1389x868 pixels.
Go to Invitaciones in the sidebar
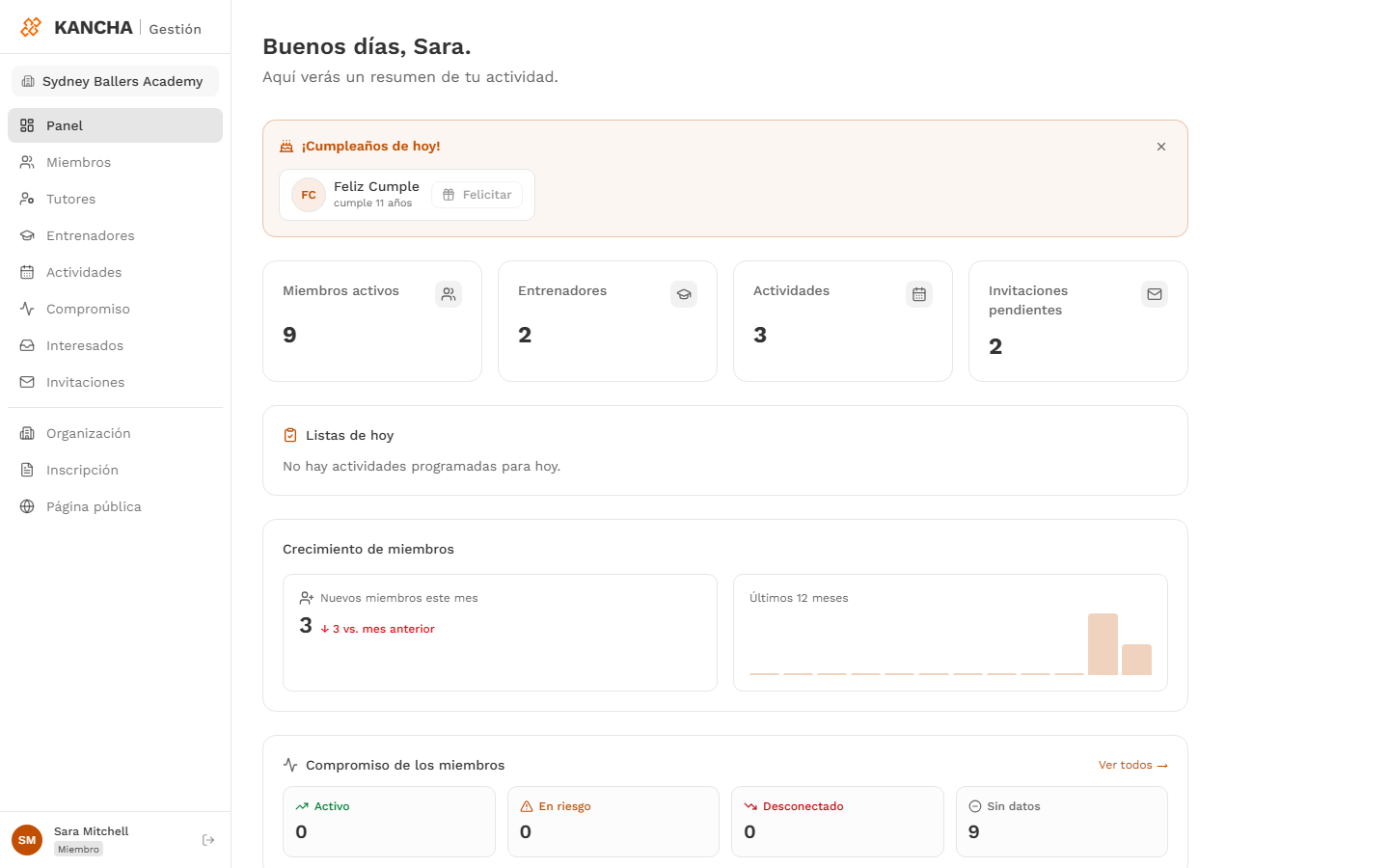pyautogui.click(x=115, y=382)
